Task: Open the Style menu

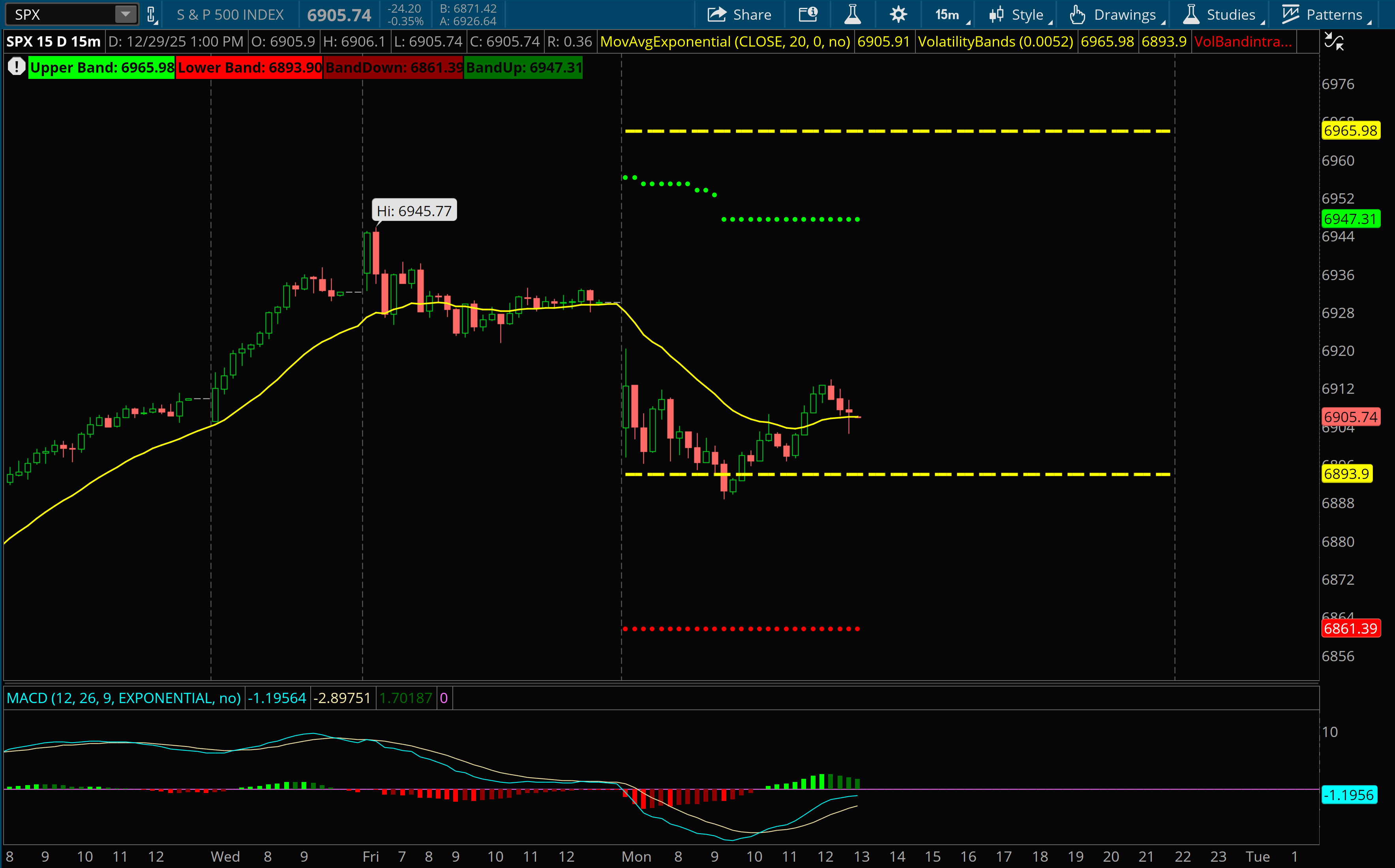Action: pyautogui.click(x=1020, y=14)
